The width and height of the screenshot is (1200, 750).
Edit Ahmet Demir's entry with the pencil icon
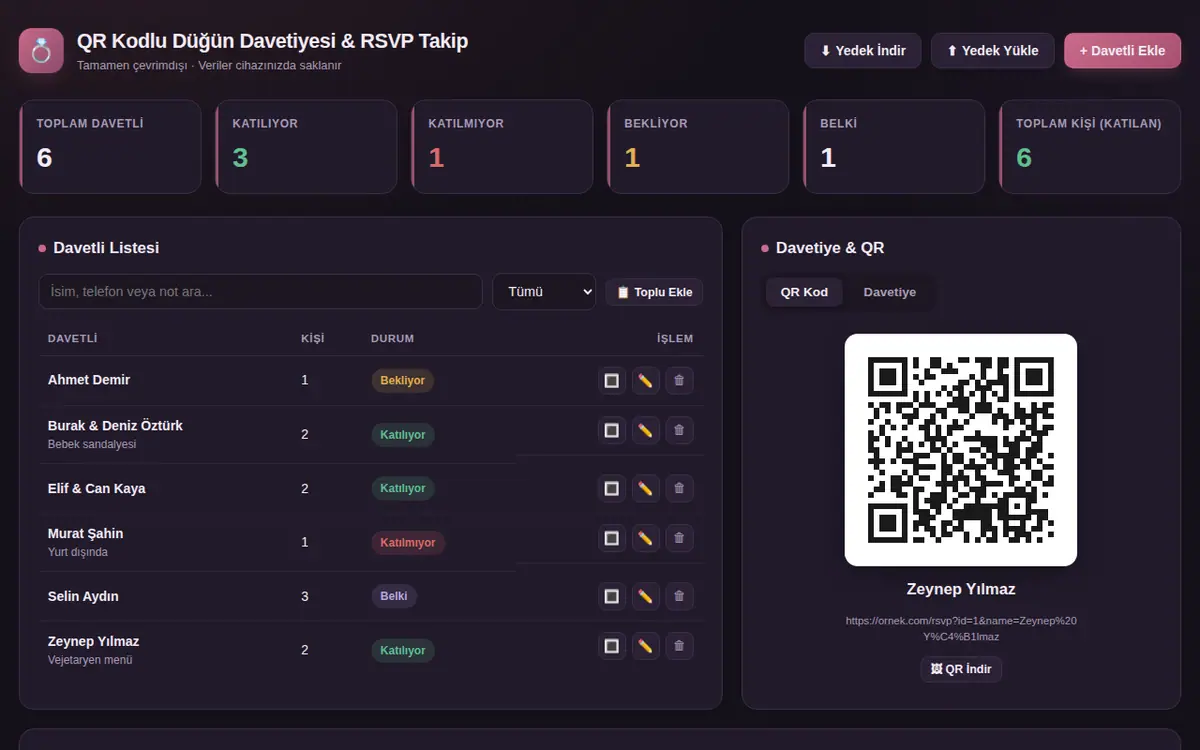click(x=646, y=380)
